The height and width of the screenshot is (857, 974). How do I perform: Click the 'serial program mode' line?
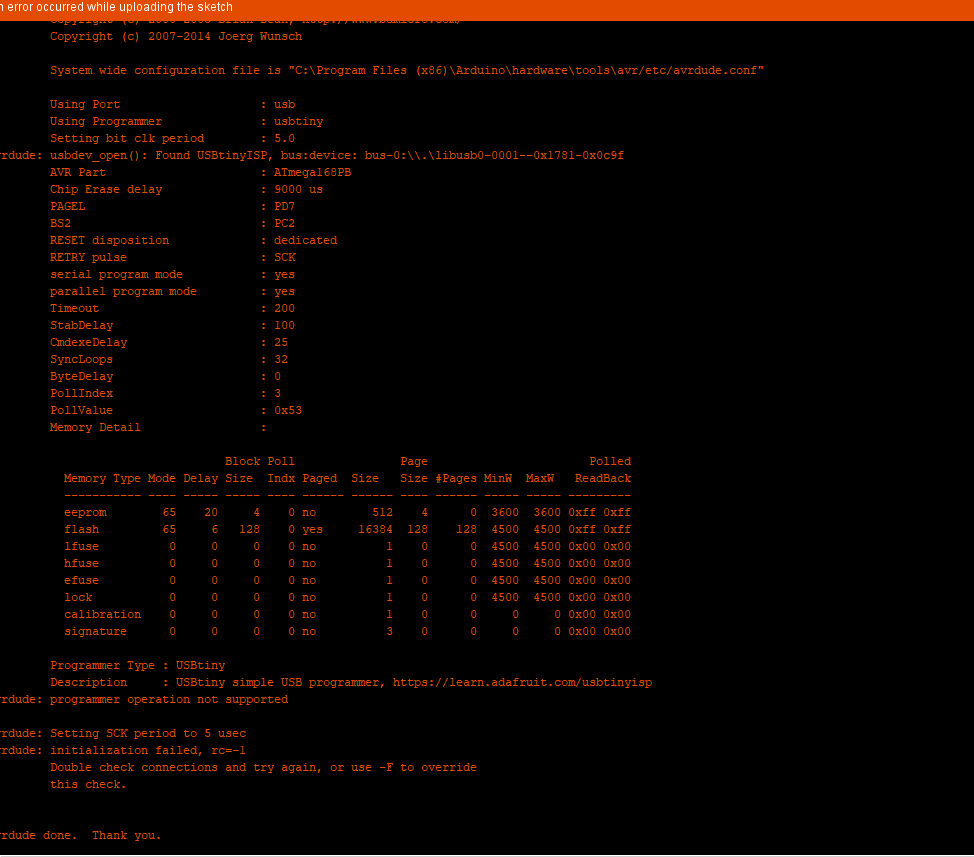(173, 274)
